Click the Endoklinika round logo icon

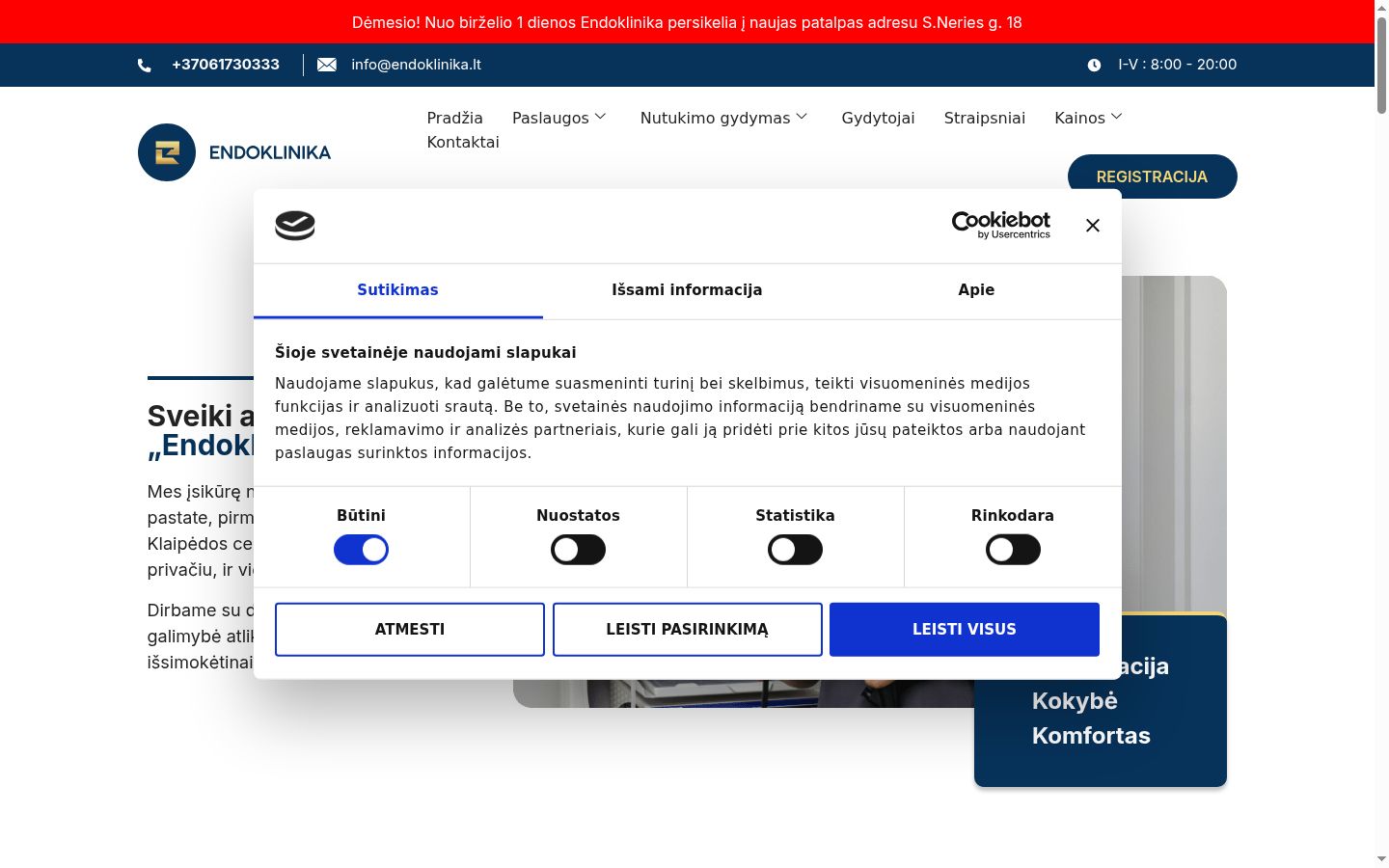tap(167, 152)
